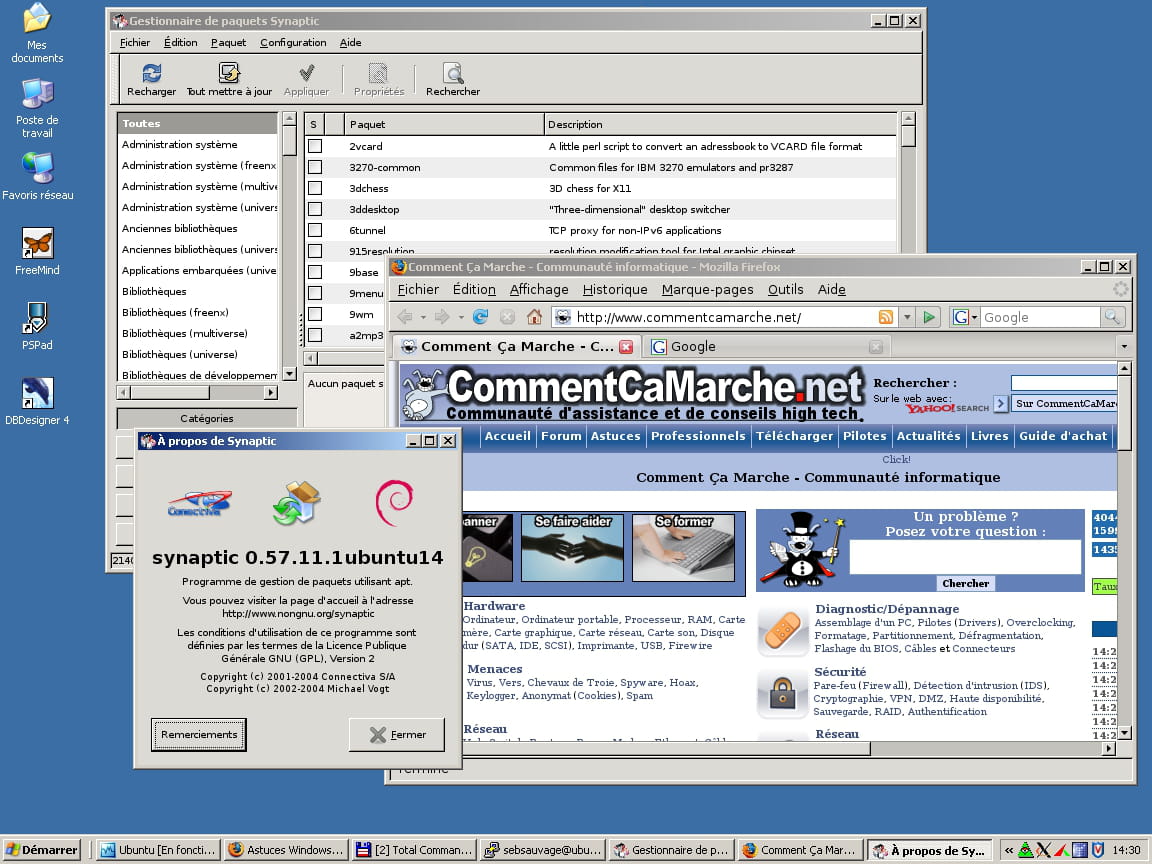1152x864 pixels.
Task: Click the Fermer button in about dialog
Action: click(397, 735)
